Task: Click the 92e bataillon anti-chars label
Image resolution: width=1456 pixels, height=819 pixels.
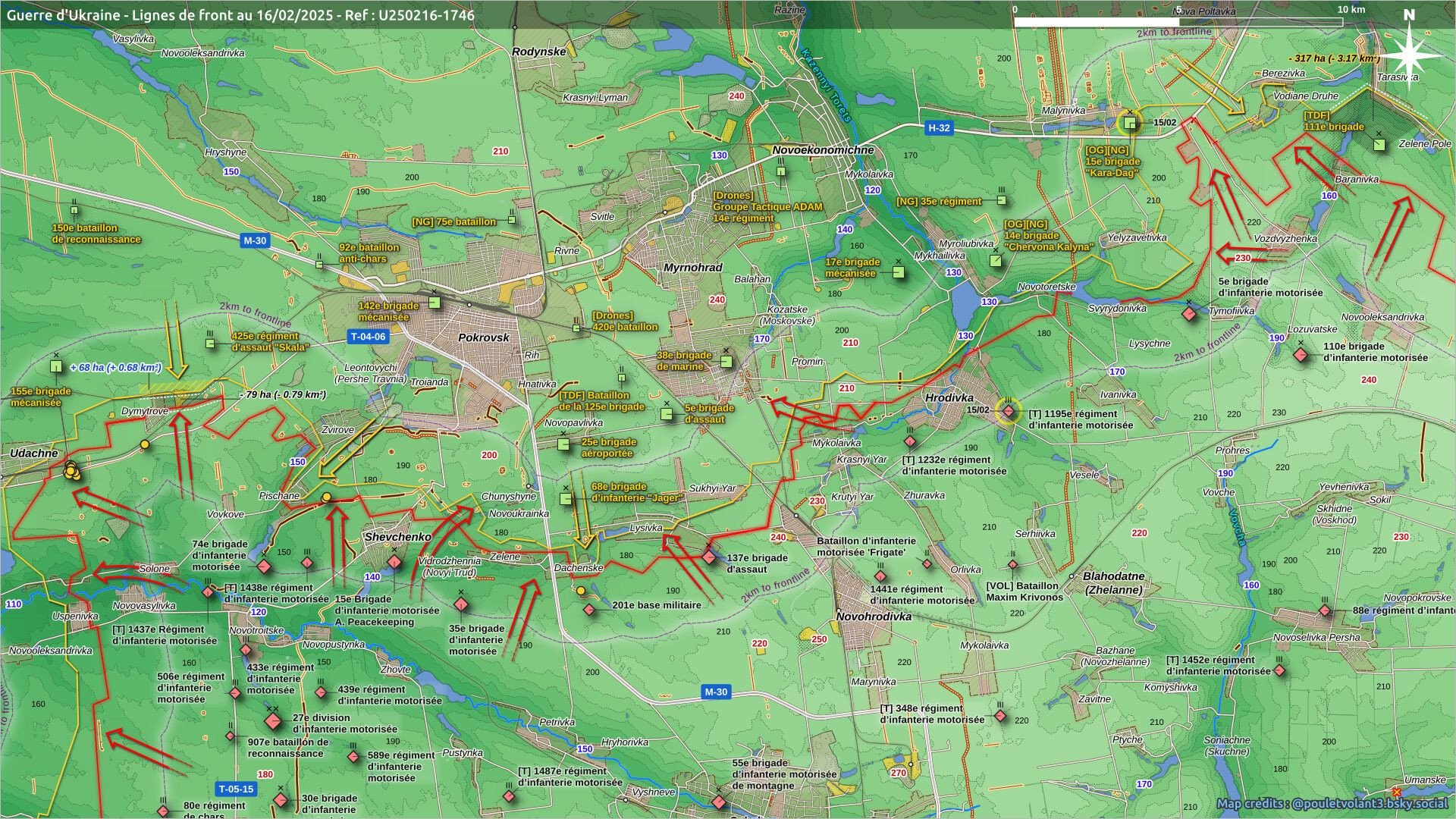Action: (x=369, y=253)
